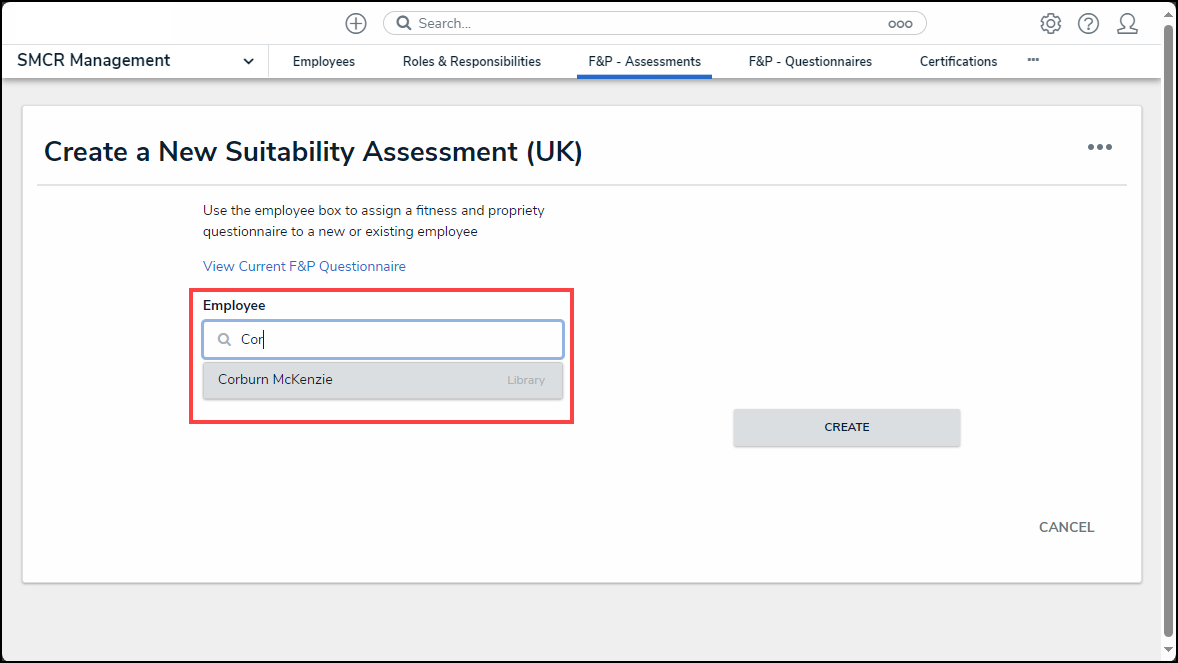Image resolution: width=1178 pixels, height=663 pixels.
Task: Open the assessment card's three-dot menu
Action: [1099, 147]
